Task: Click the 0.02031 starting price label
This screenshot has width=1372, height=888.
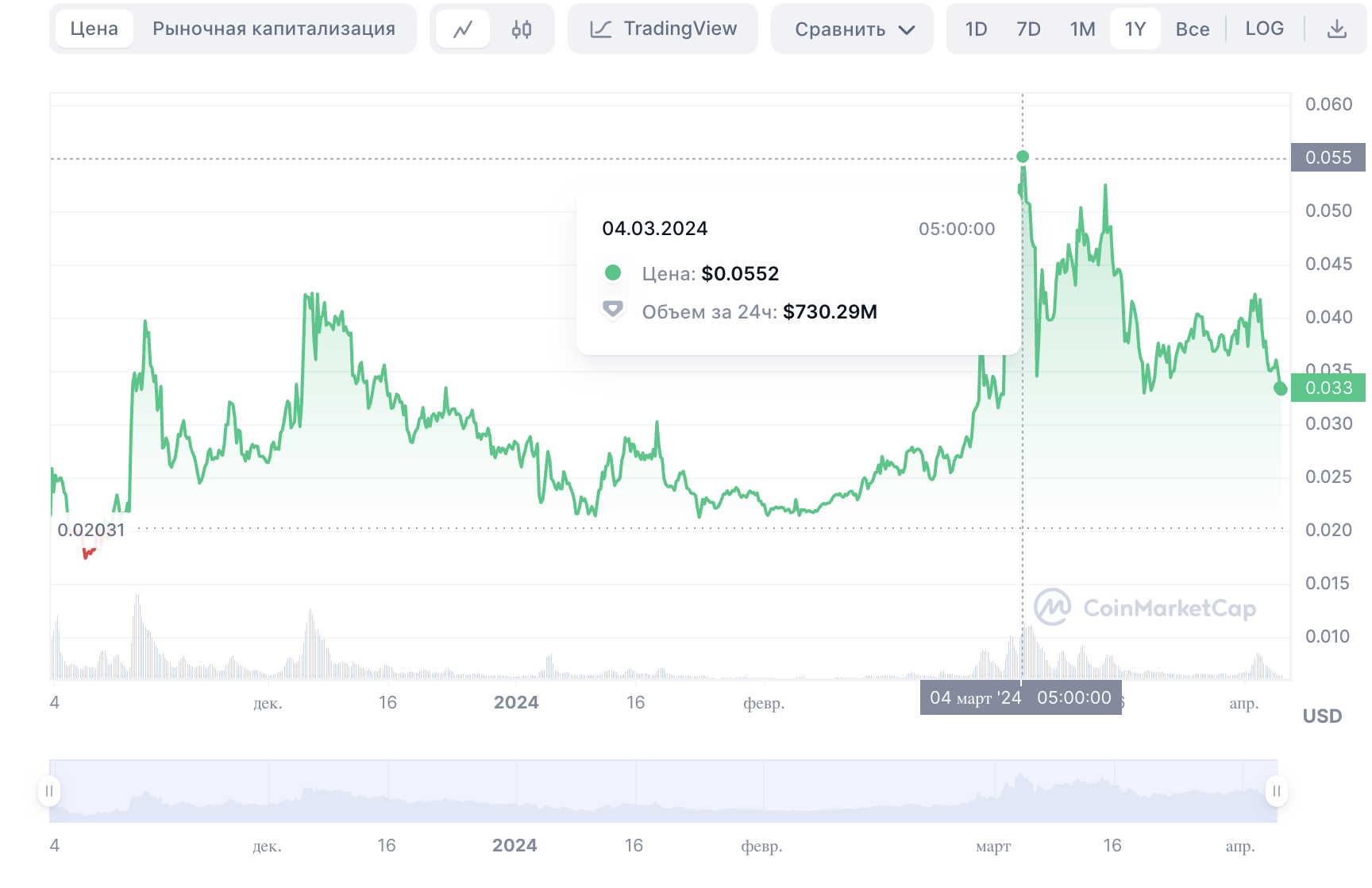Action: pyautogui.click(x=91, y=530)
